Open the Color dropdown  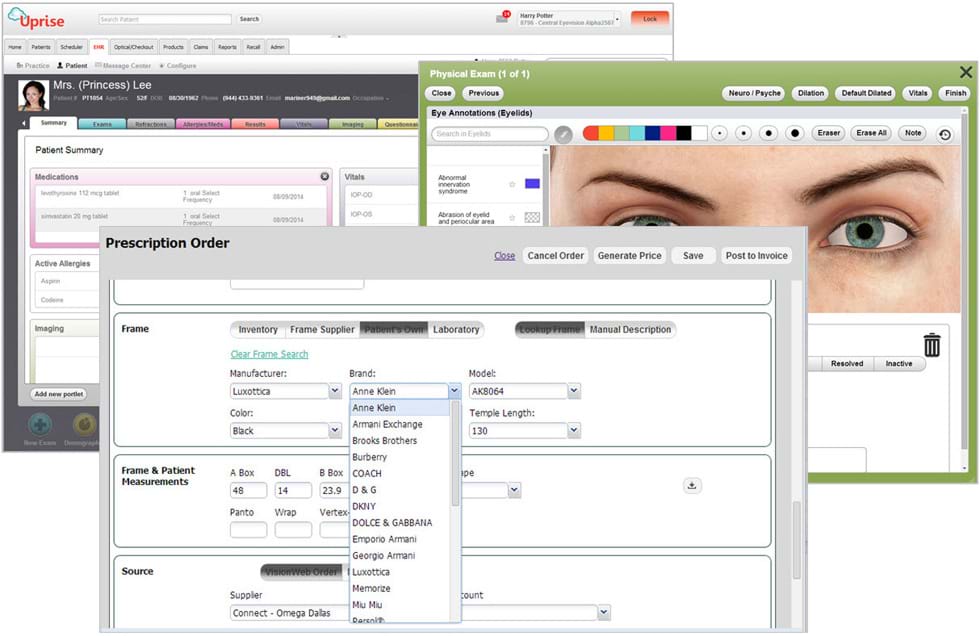[335, 430]
